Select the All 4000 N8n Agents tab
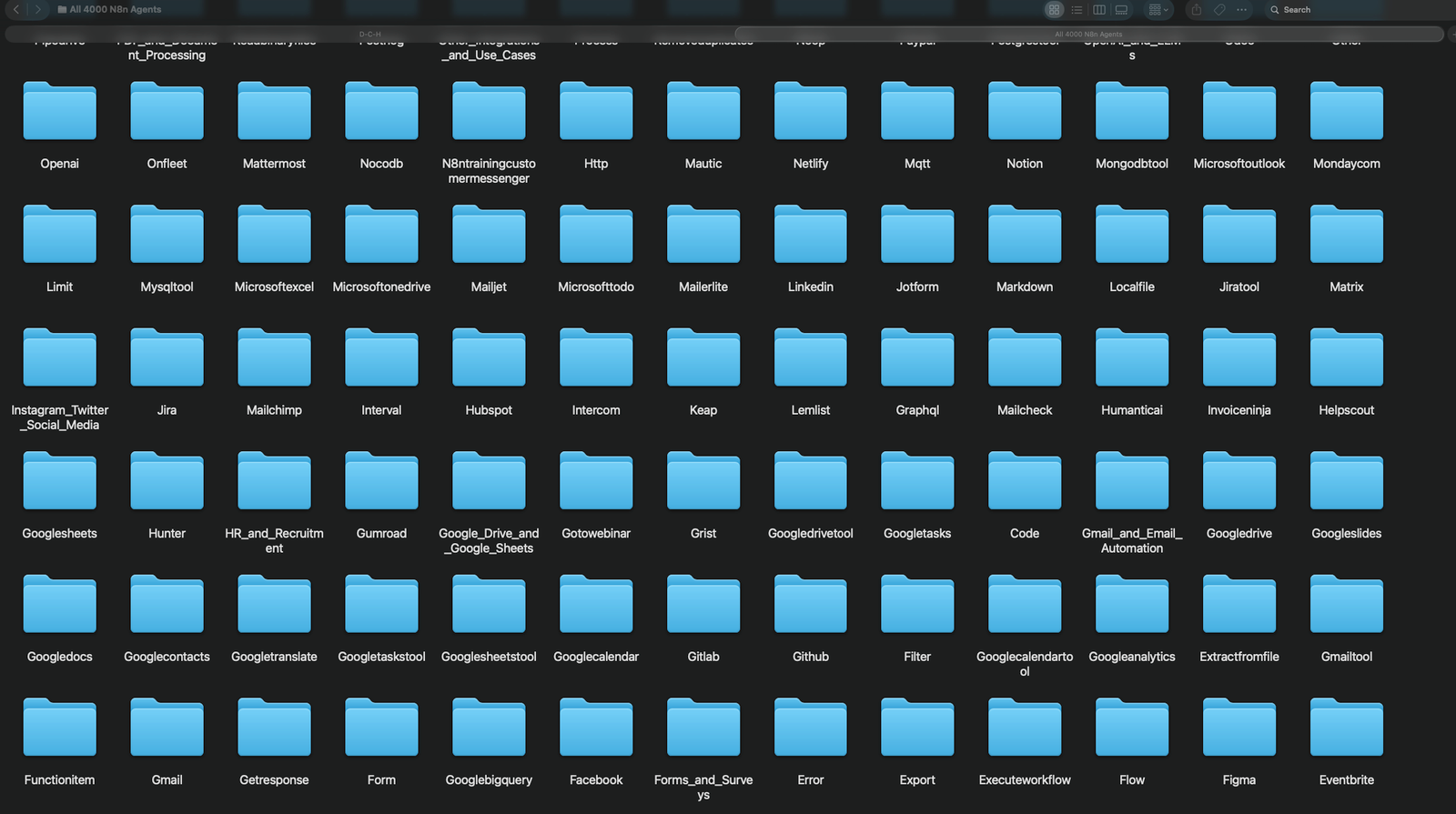The height and width of the screenshot is (814, 1456). tap(1088, 35)
